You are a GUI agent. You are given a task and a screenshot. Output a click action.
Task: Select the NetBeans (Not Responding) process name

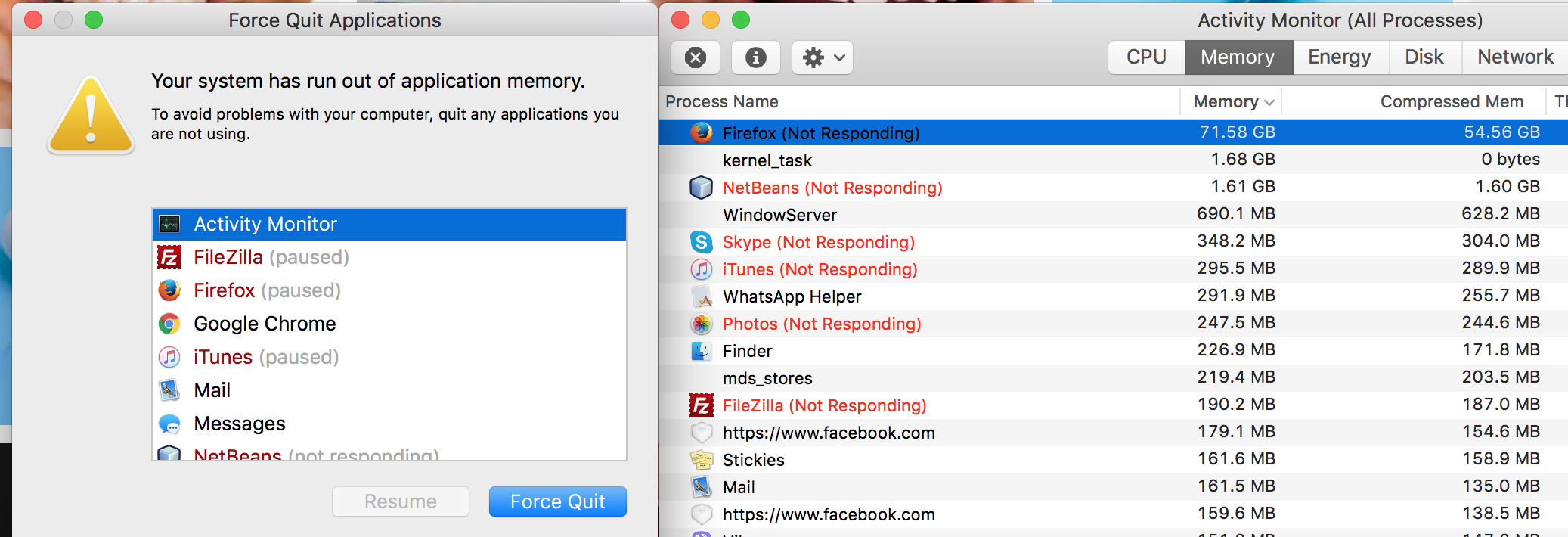pyautogui.click(x=832, y=188)
